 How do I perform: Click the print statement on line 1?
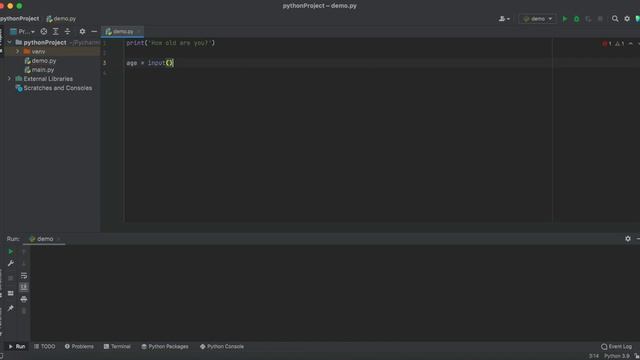(171, 43)
